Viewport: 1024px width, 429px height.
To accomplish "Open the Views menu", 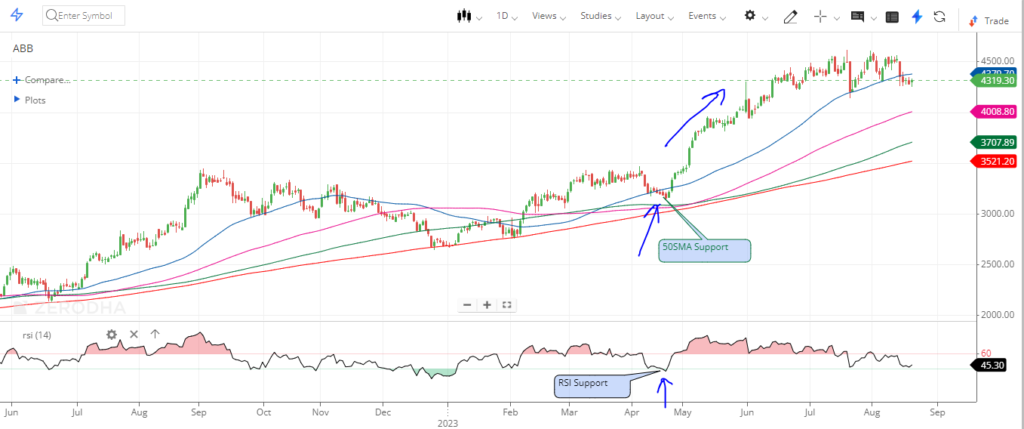I will coord(549,16).
